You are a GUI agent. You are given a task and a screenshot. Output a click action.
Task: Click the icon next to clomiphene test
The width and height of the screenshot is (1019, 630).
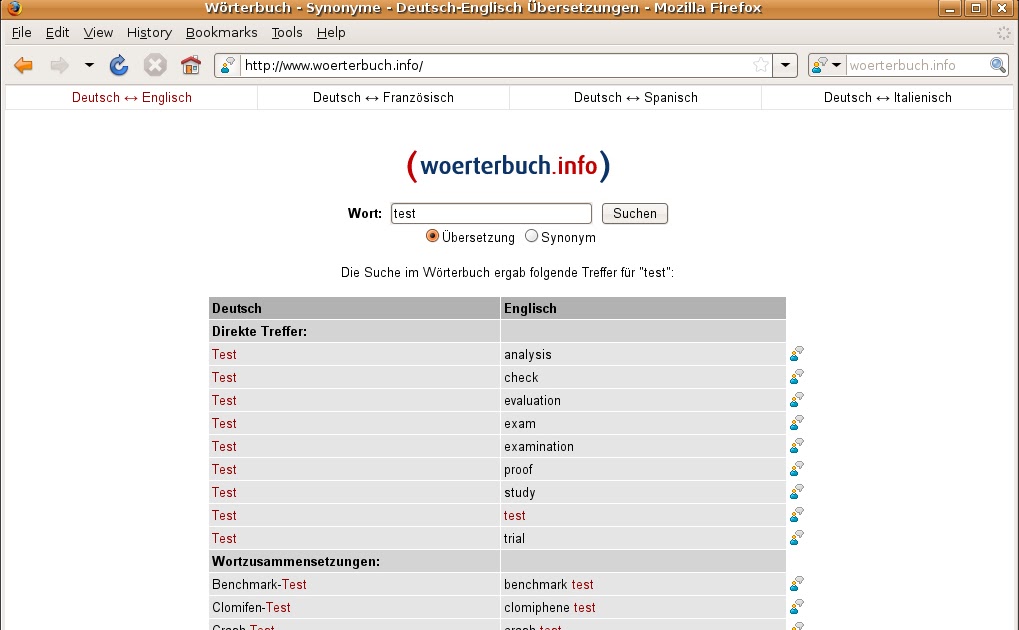[x=797, y=607]
